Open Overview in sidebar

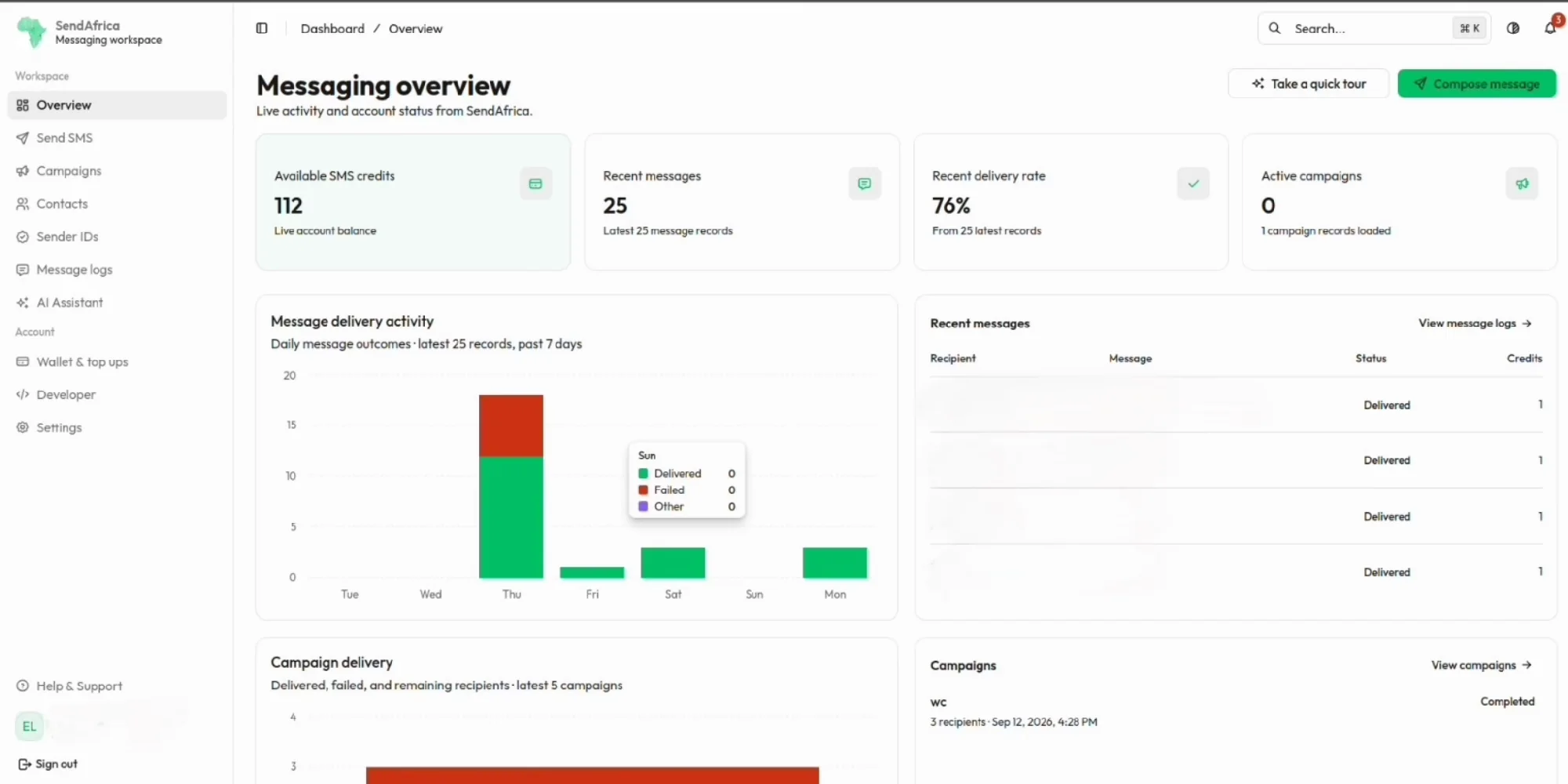[x=117, y=105]
